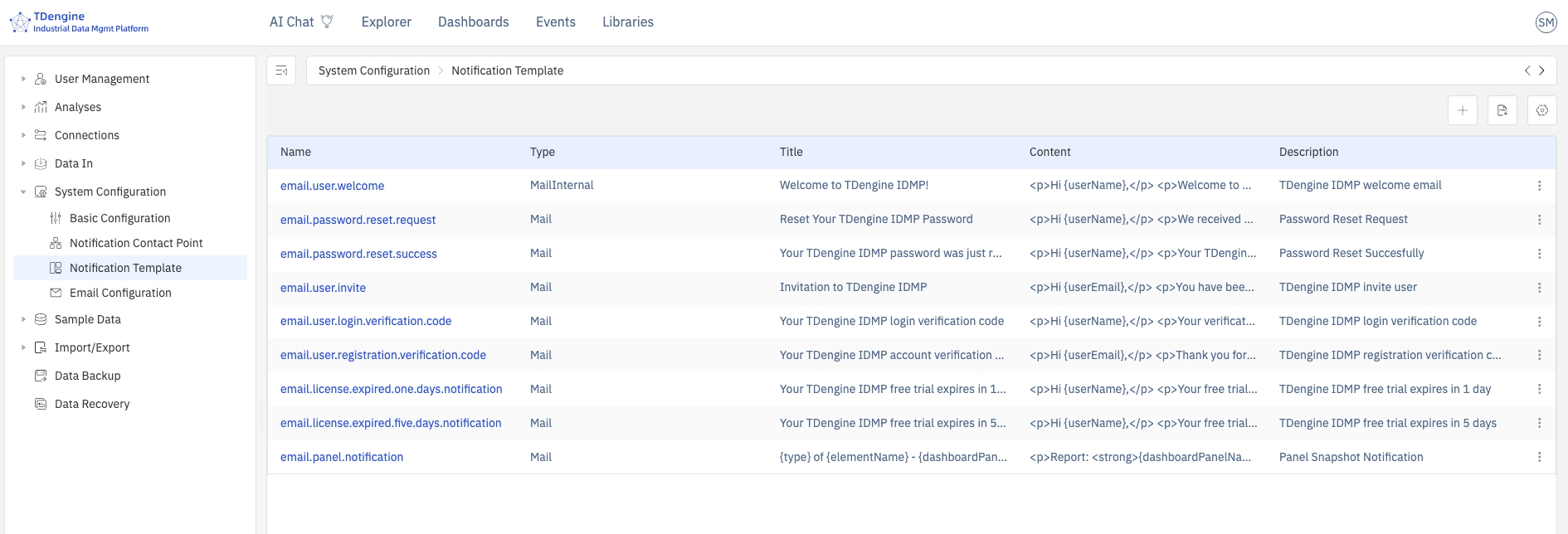This screenshot has height=534, width=1568.
Task: Click System Configuration in the breadcrumb
Action: [x=373, y=70]
